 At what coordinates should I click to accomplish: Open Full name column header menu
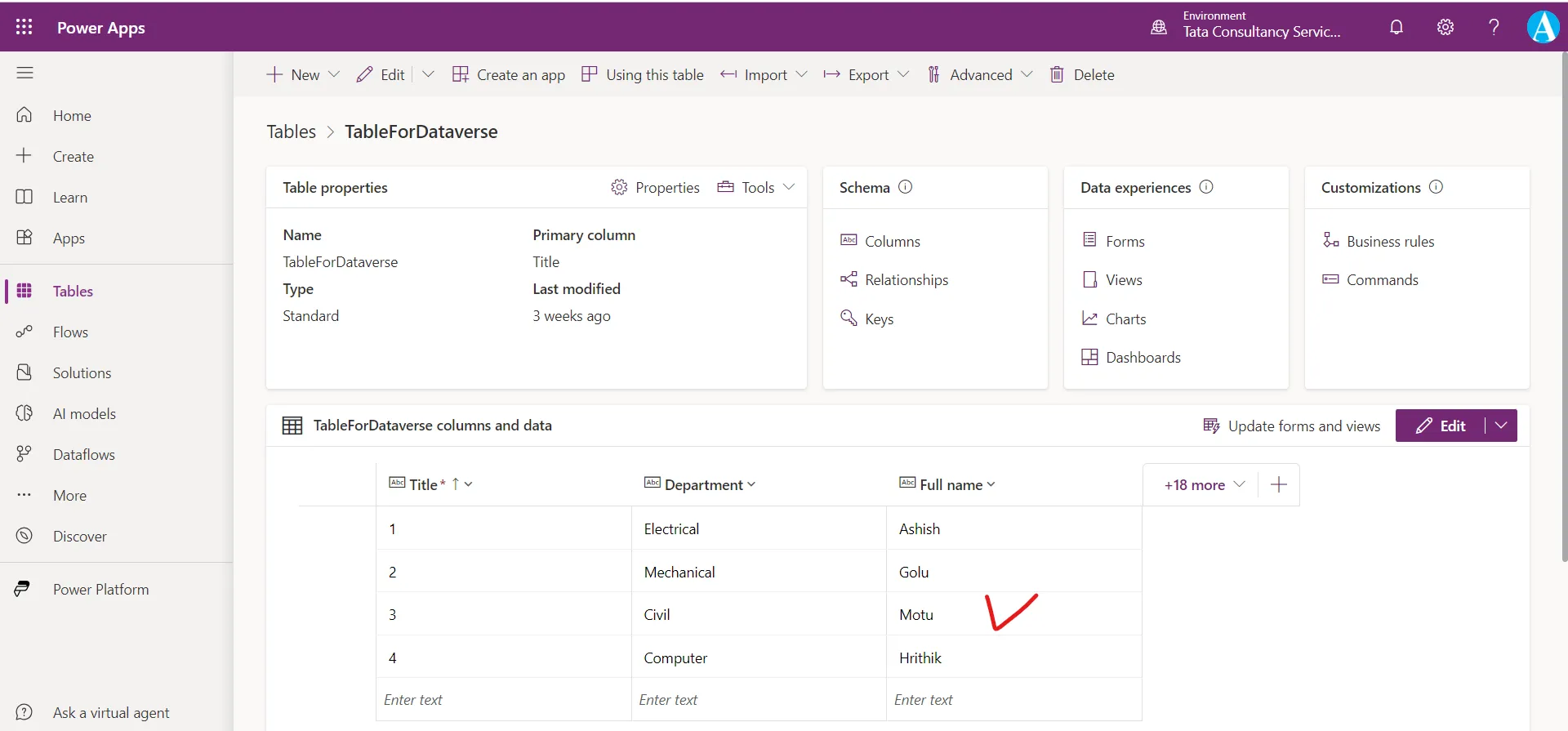[991, 484]
